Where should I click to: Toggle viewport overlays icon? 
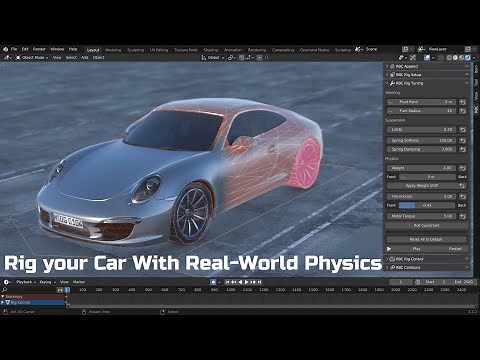tap(427, 58)
